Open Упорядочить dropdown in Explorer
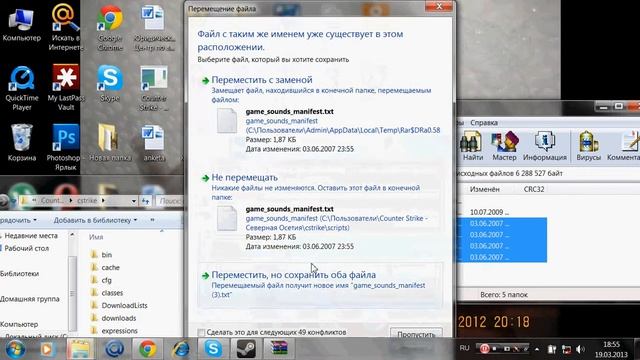The height and width of the screenshot is (360, 640). click(18, 220)
